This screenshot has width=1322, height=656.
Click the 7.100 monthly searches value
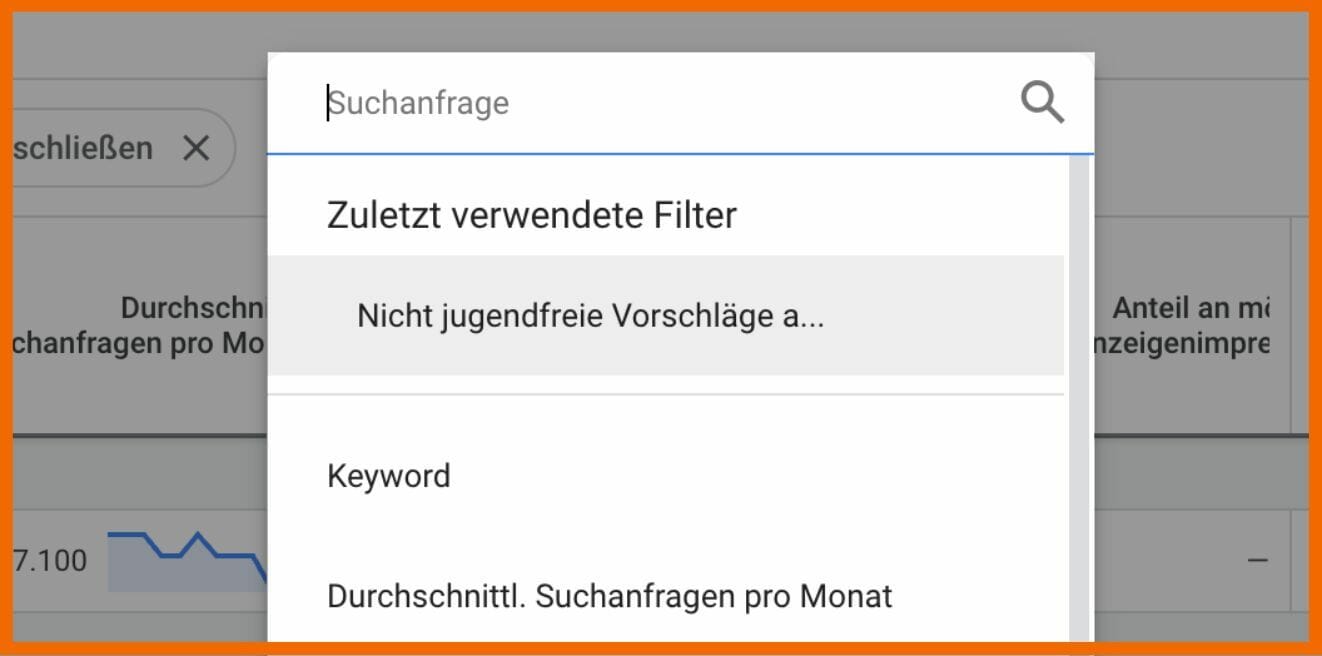pyautogui.click(x=51, y=561)
